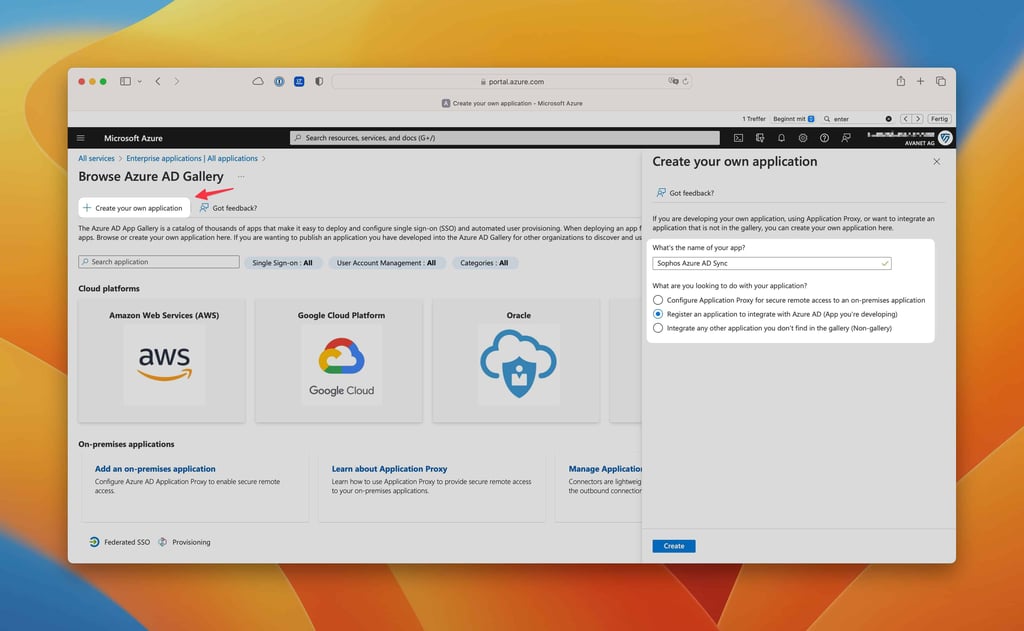This screenshot has width=1024, height=631.
Task: Click the portal.azure.com address bar
Action: pos(512,82)
